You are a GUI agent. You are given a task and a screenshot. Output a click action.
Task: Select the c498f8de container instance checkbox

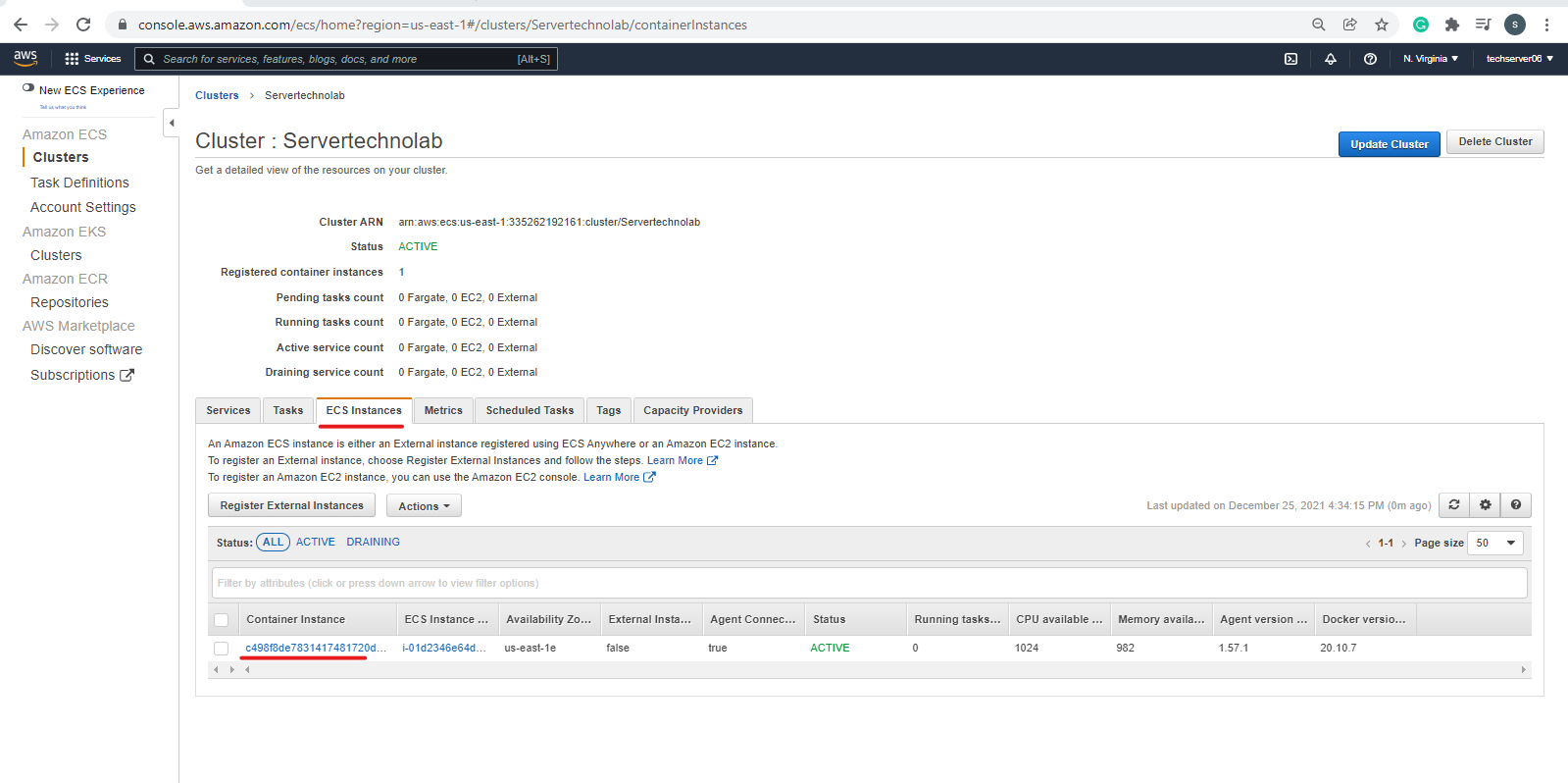pyautogui.click(x=222, y=649)
